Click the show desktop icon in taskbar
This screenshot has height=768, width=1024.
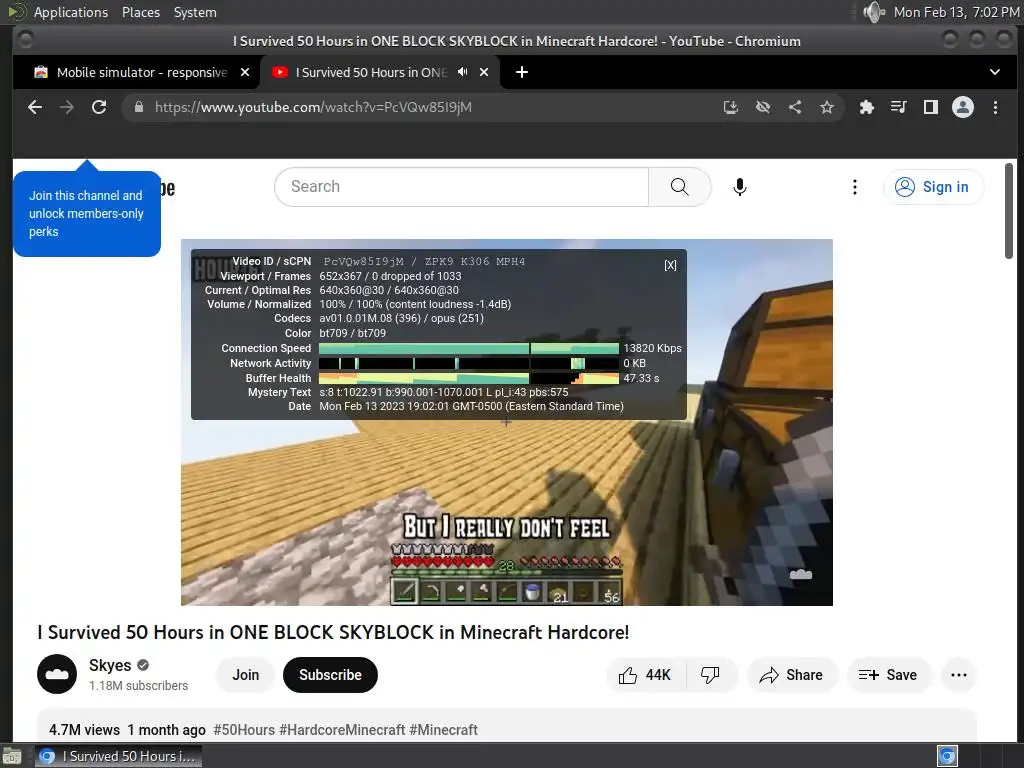[x=12, y=756]
